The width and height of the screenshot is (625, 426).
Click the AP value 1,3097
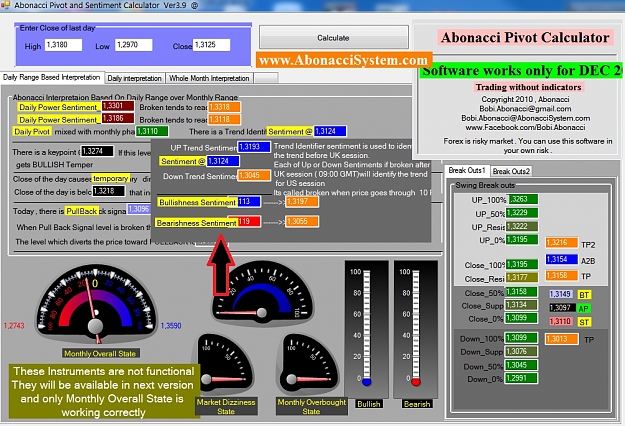coord(562,308)
